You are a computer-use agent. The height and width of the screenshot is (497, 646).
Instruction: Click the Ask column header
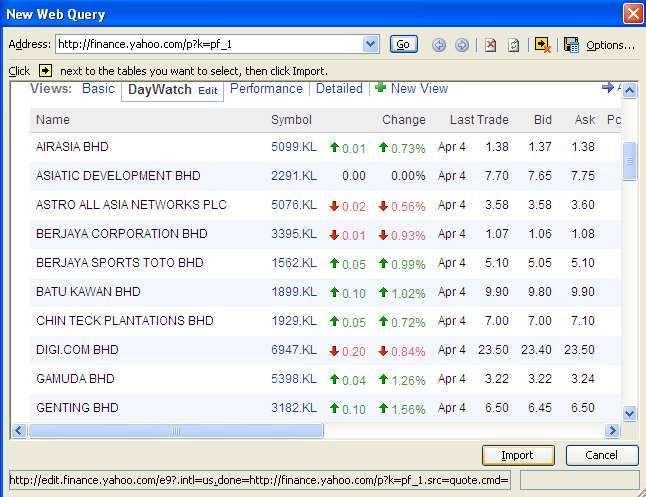(585, 120)
